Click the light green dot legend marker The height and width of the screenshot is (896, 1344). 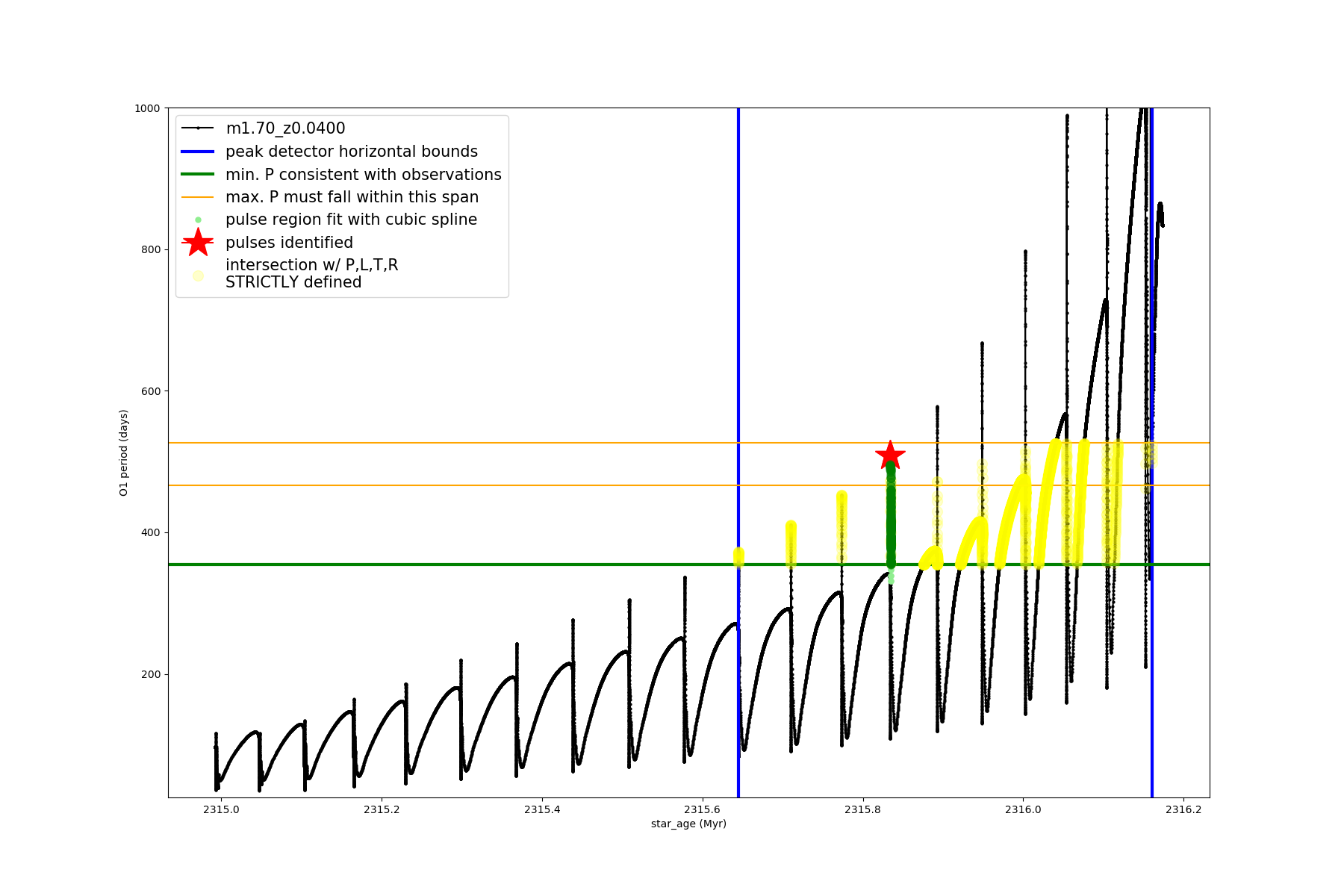point(198,220)
